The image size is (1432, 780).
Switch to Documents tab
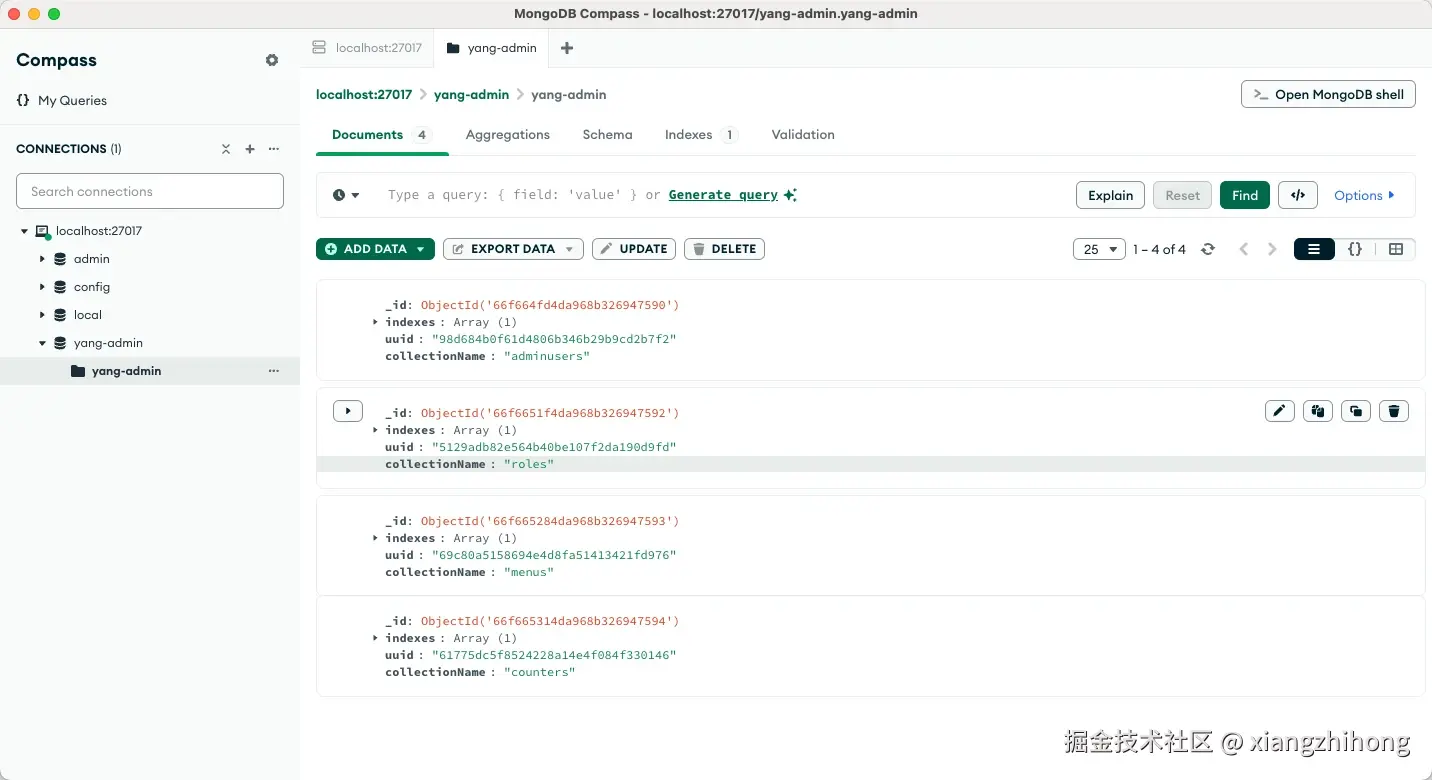pyautogui.click(x=382, y=135)
